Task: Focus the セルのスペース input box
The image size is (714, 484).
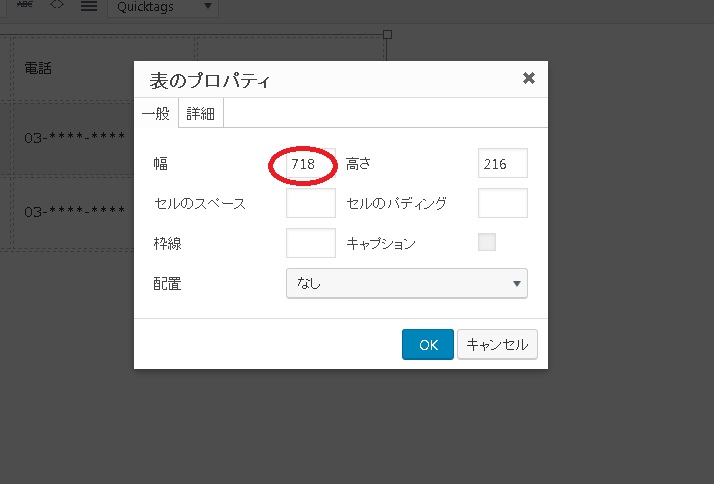Action: coord(310,203)
